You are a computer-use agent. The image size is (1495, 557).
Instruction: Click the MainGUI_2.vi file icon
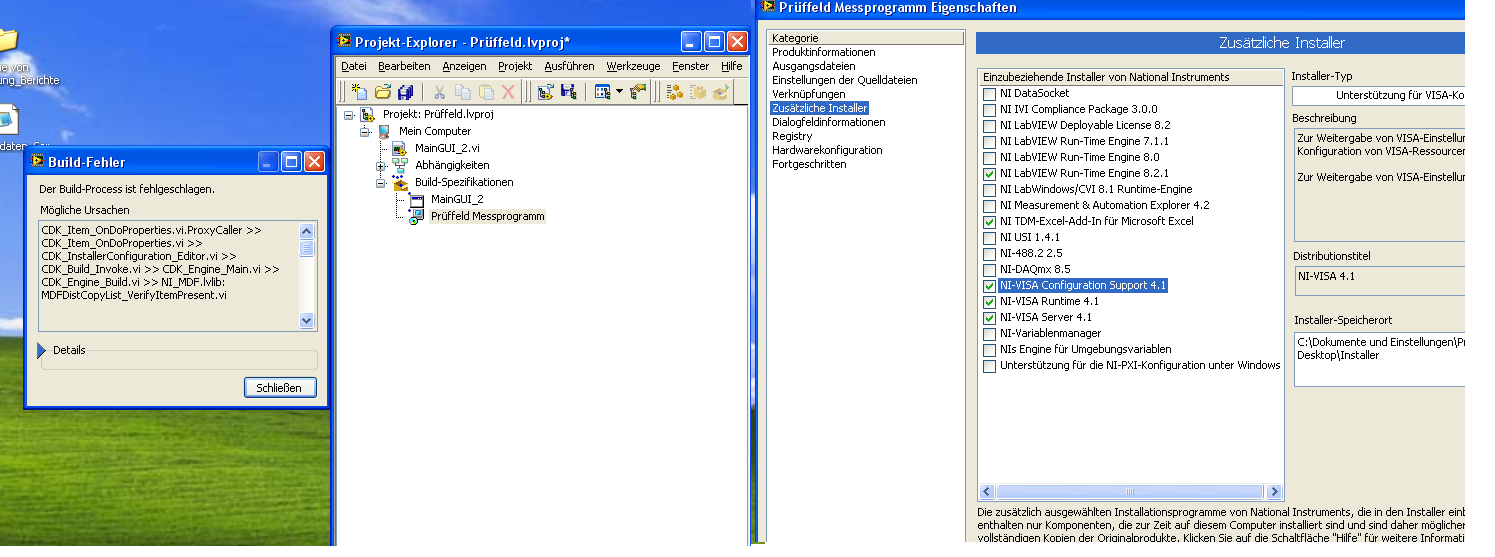(400, 149)
